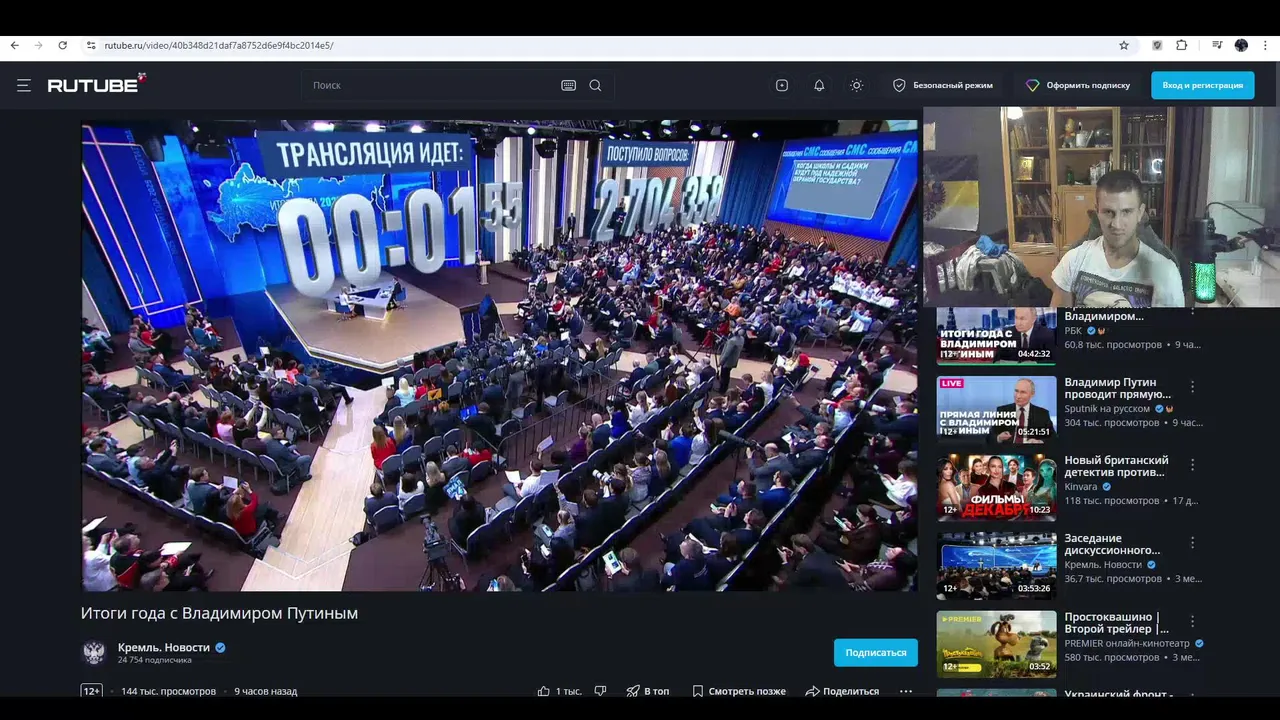Like the video with thumbs up
Screen dimensions: 1280x720
coord(544,691)
